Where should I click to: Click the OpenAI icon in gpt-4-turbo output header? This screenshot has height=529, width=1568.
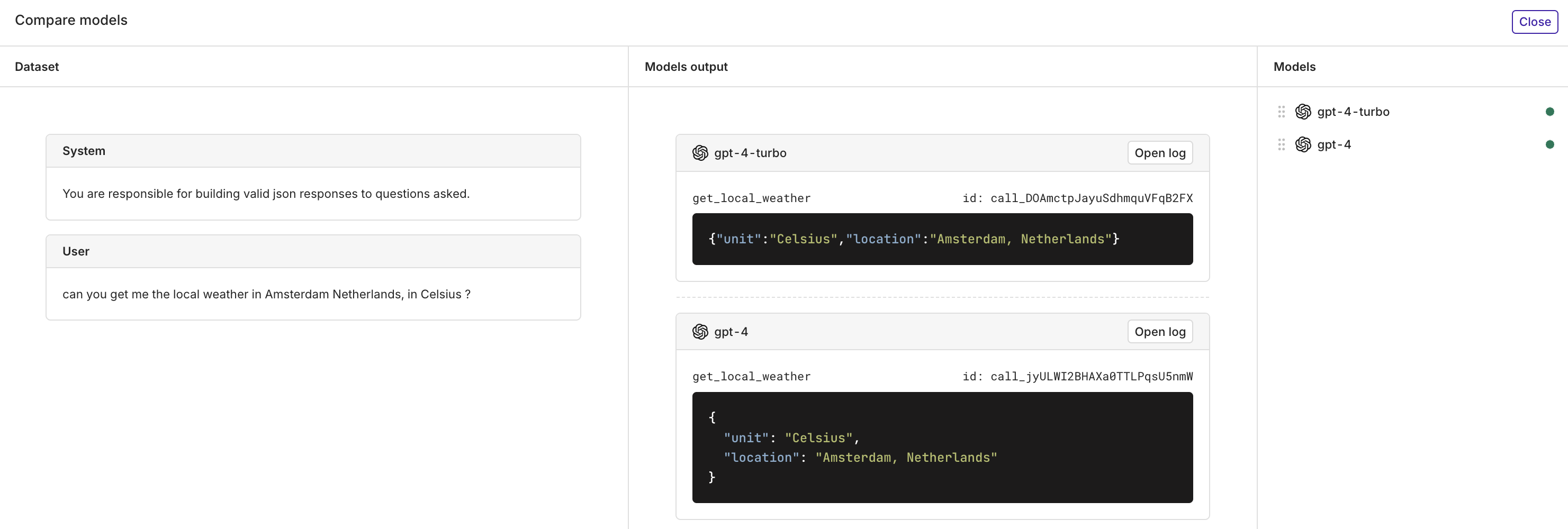click(700, 153)
